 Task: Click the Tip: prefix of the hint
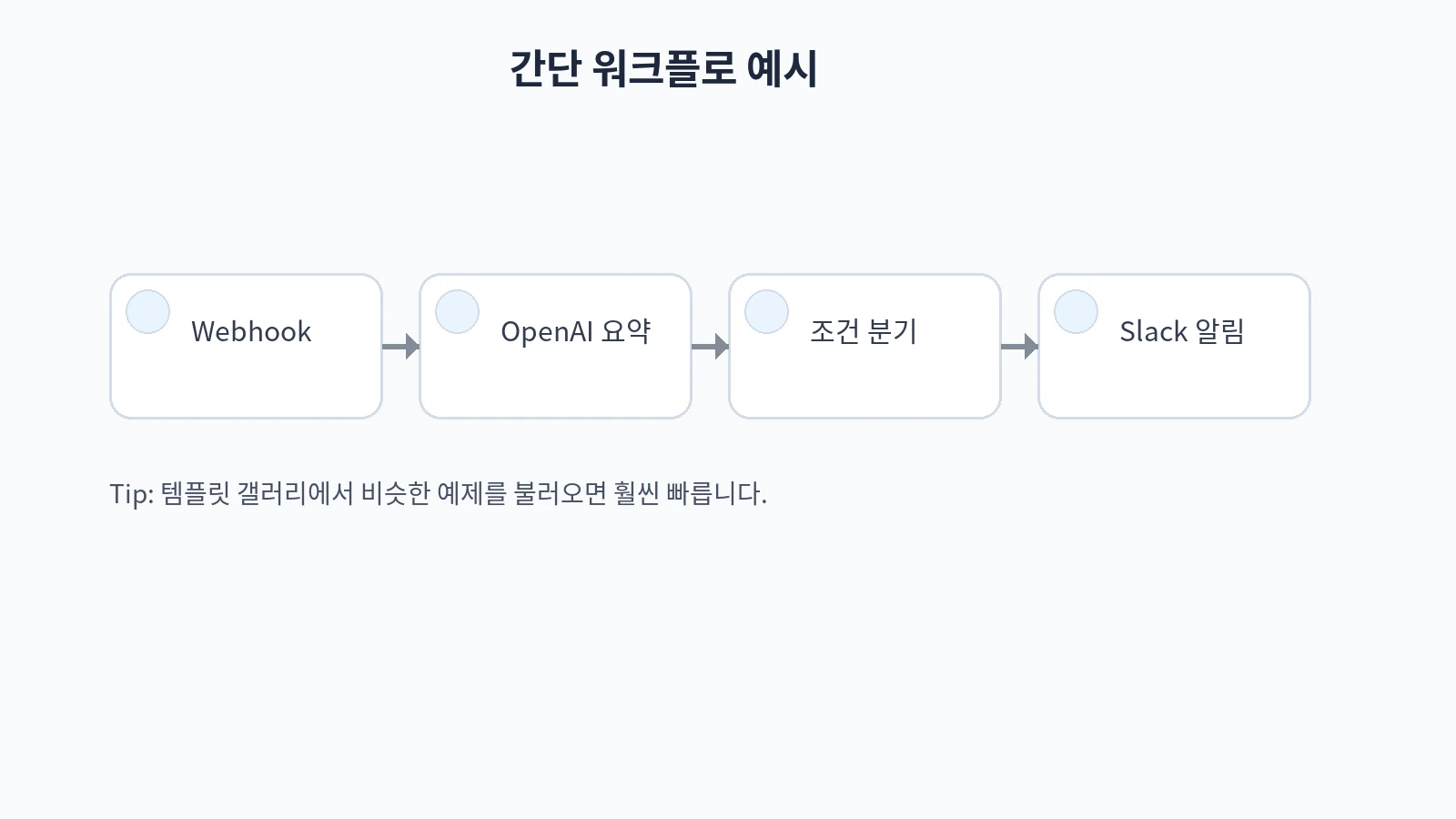[x=131, y=493]
